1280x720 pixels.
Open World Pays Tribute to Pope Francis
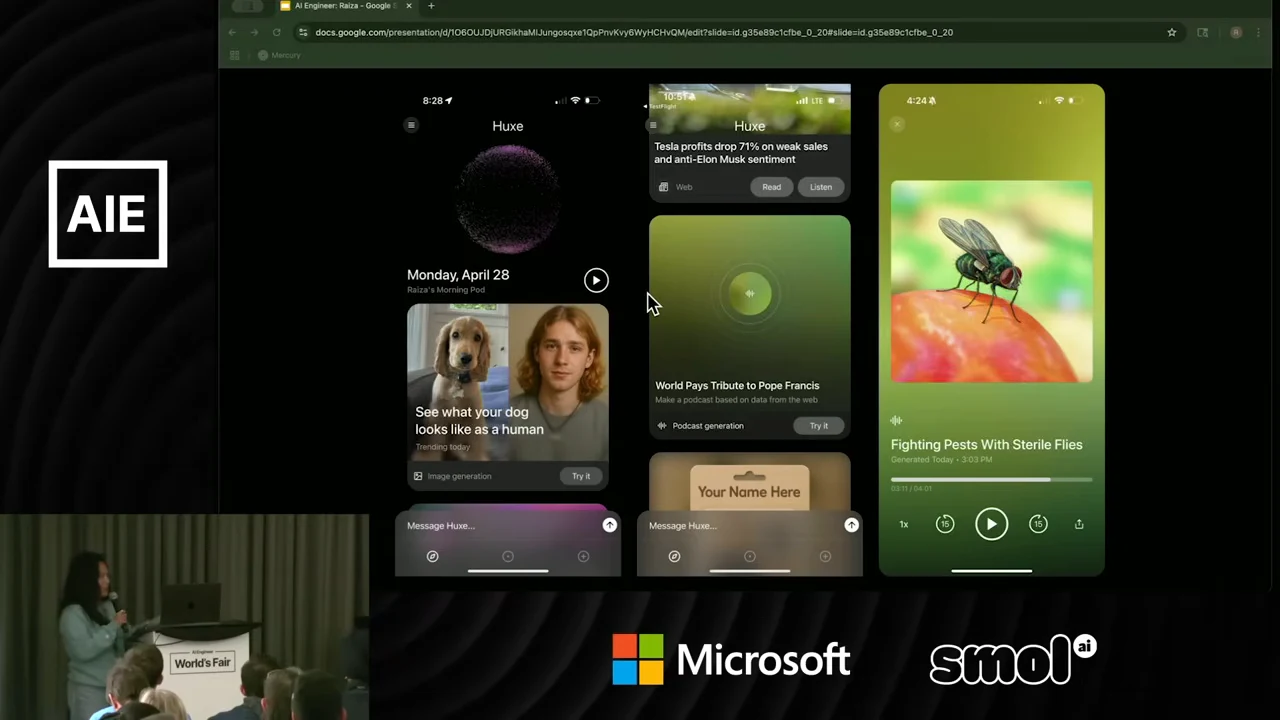737,385
